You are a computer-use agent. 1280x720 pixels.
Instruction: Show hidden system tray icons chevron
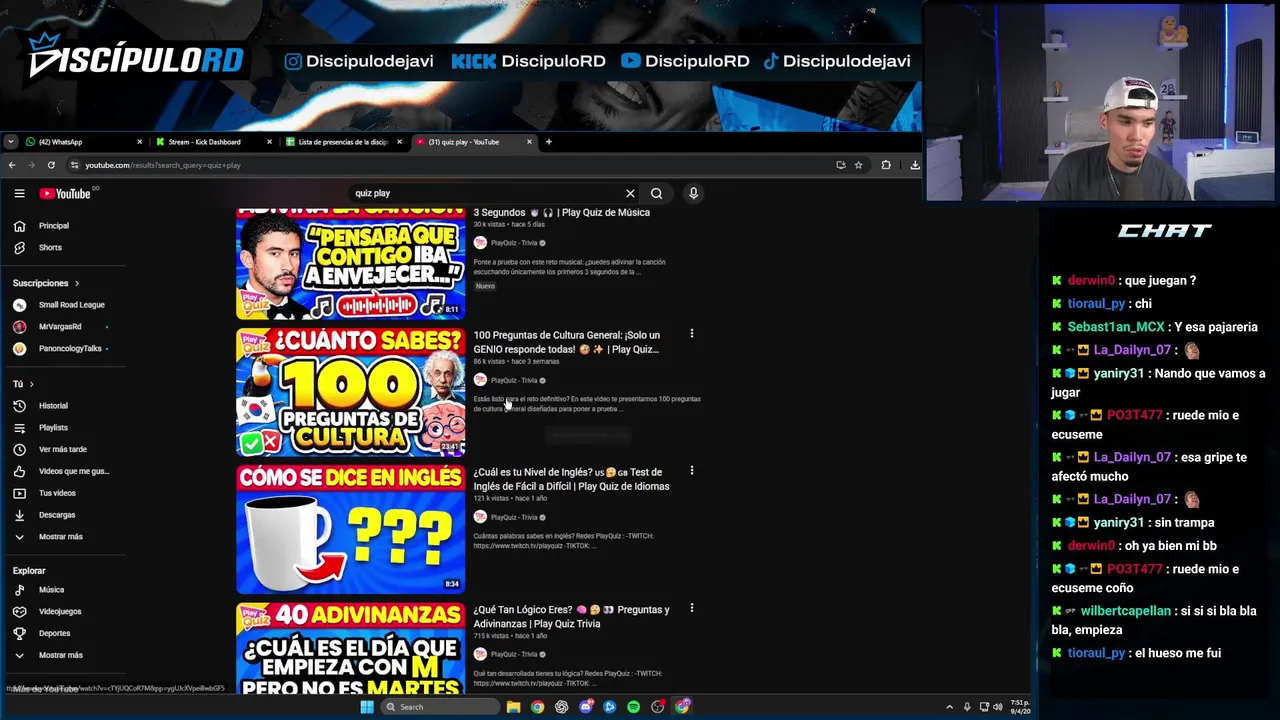pyautogui.click(x=949, y=707)
